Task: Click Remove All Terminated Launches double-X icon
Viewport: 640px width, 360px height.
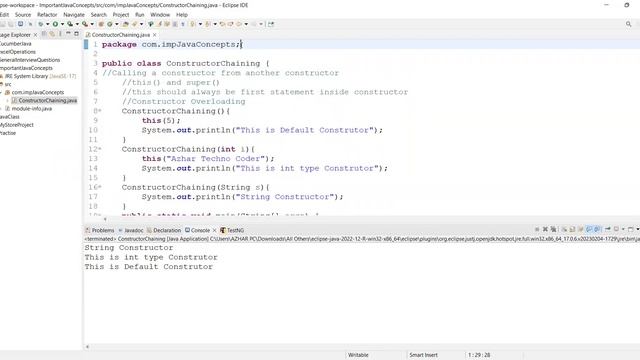Action: click(x=553, y=229)
